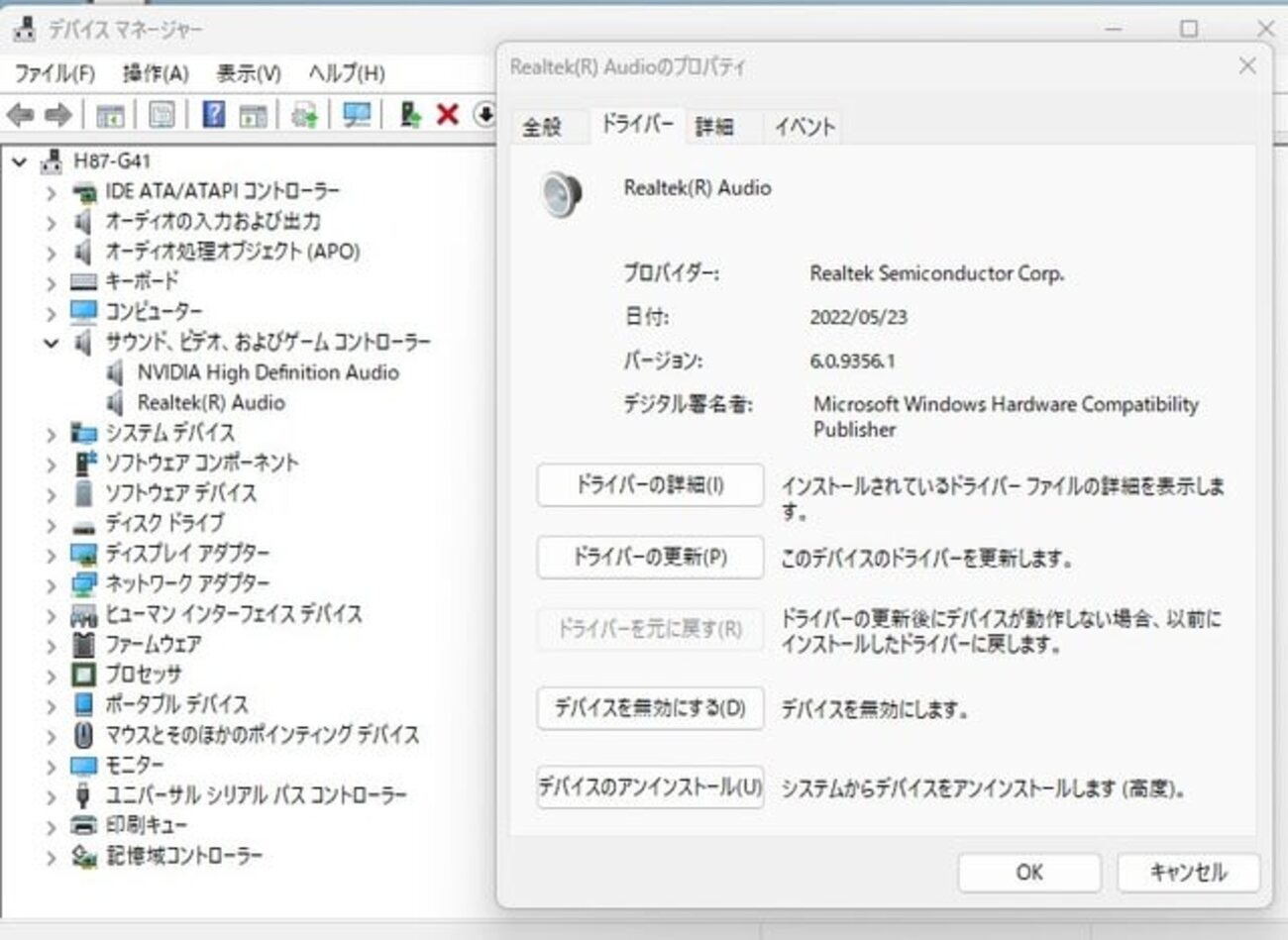Image resolution: width=1288 pixels, height=940 pixels.
Task: Collapse the H87-G41 root node
Action: click(x=20, y=161)
